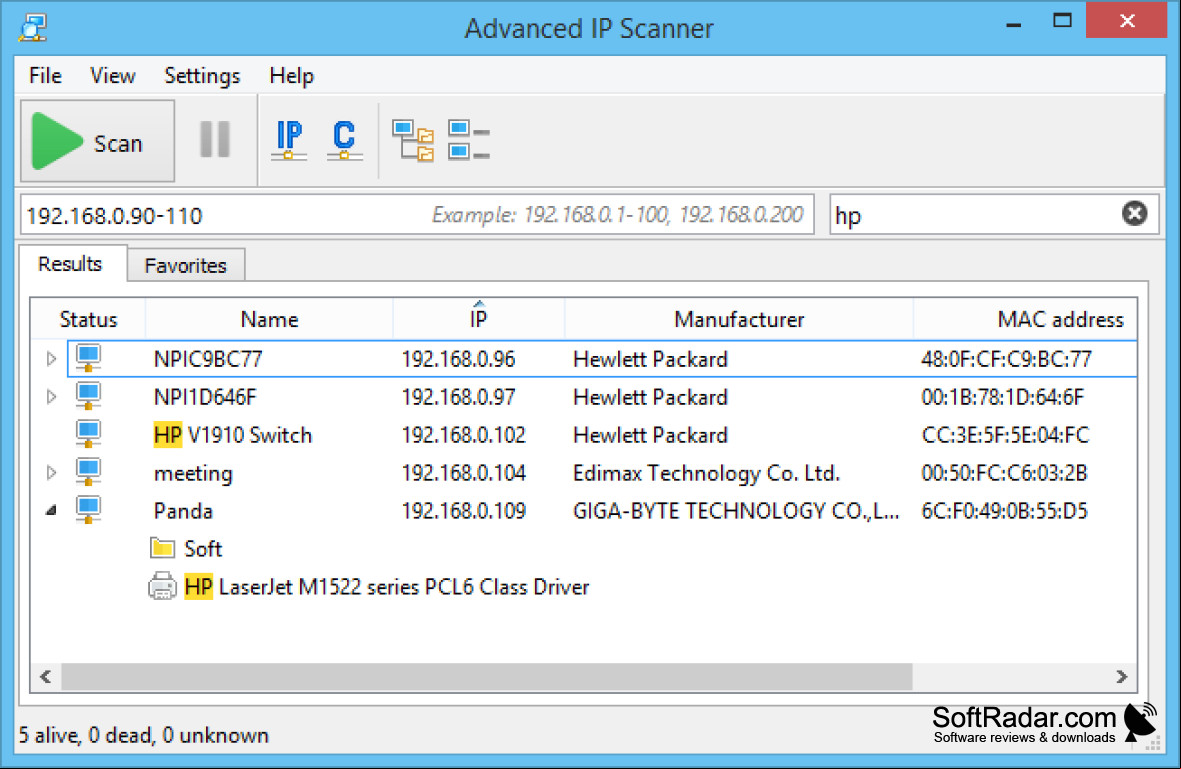The height and width of the screenshot is (769, 1181).
Task: Click the HP LaserJet printer icon
Action: (x=162, y=586)
